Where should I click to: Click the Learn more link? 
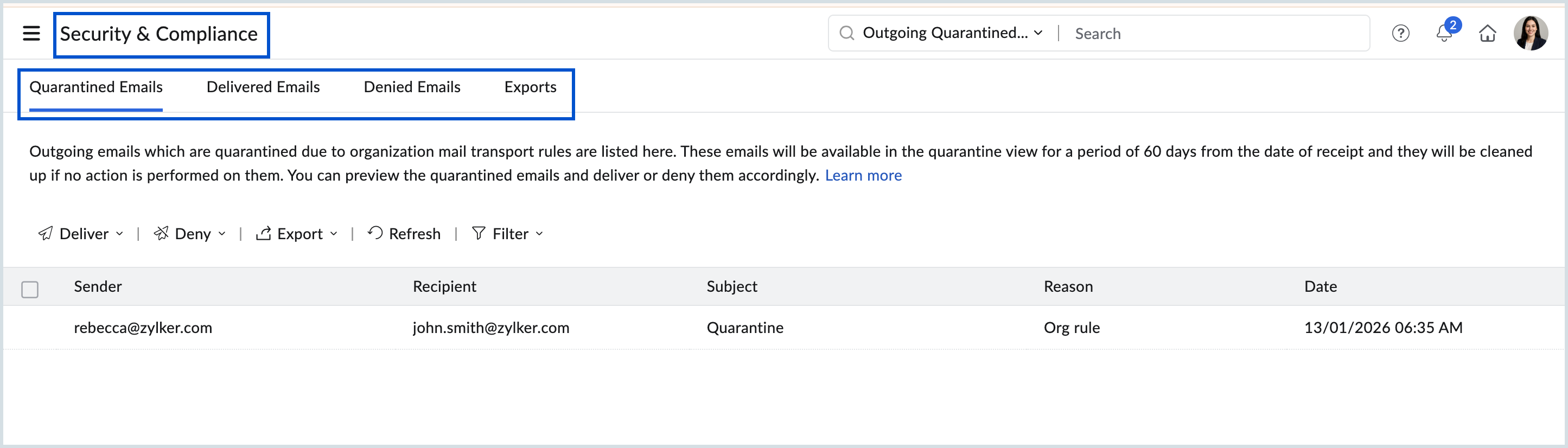tap(863, 175)
